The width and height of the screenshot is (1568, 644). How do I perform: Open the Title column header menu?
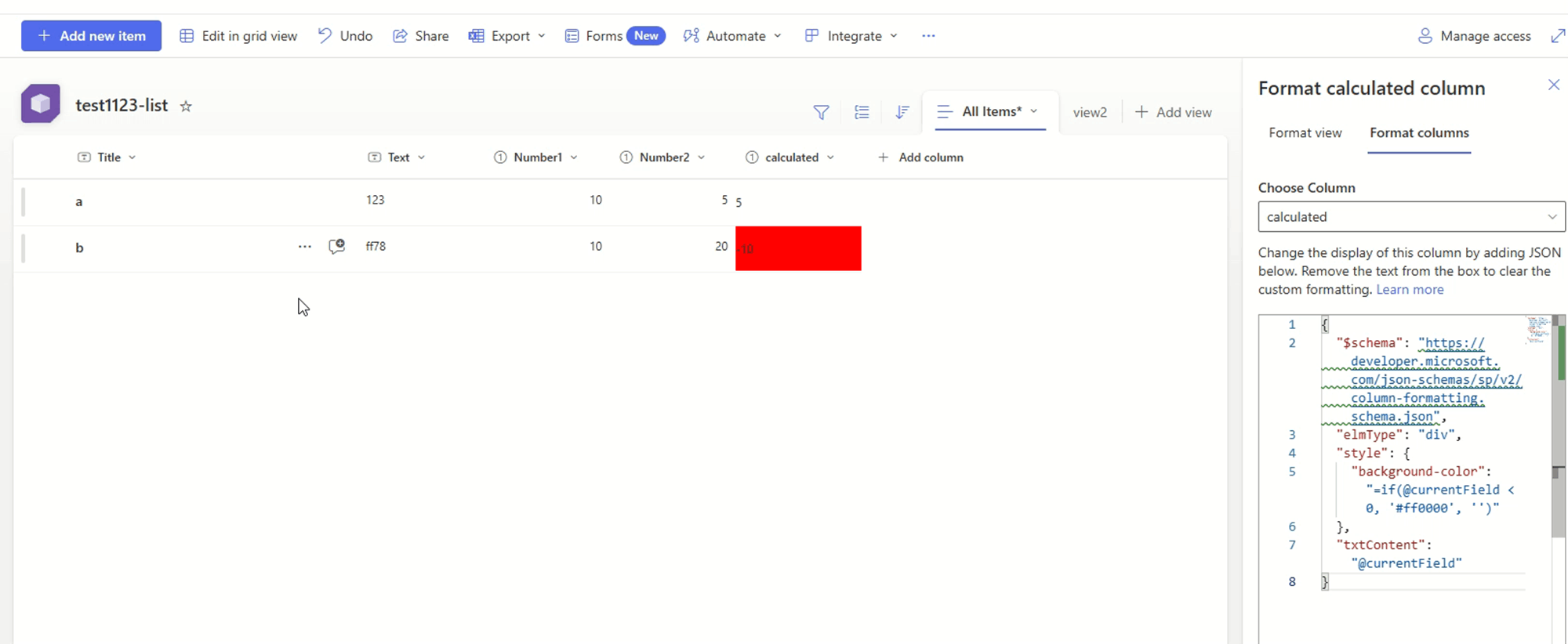[x=107, y=157]
